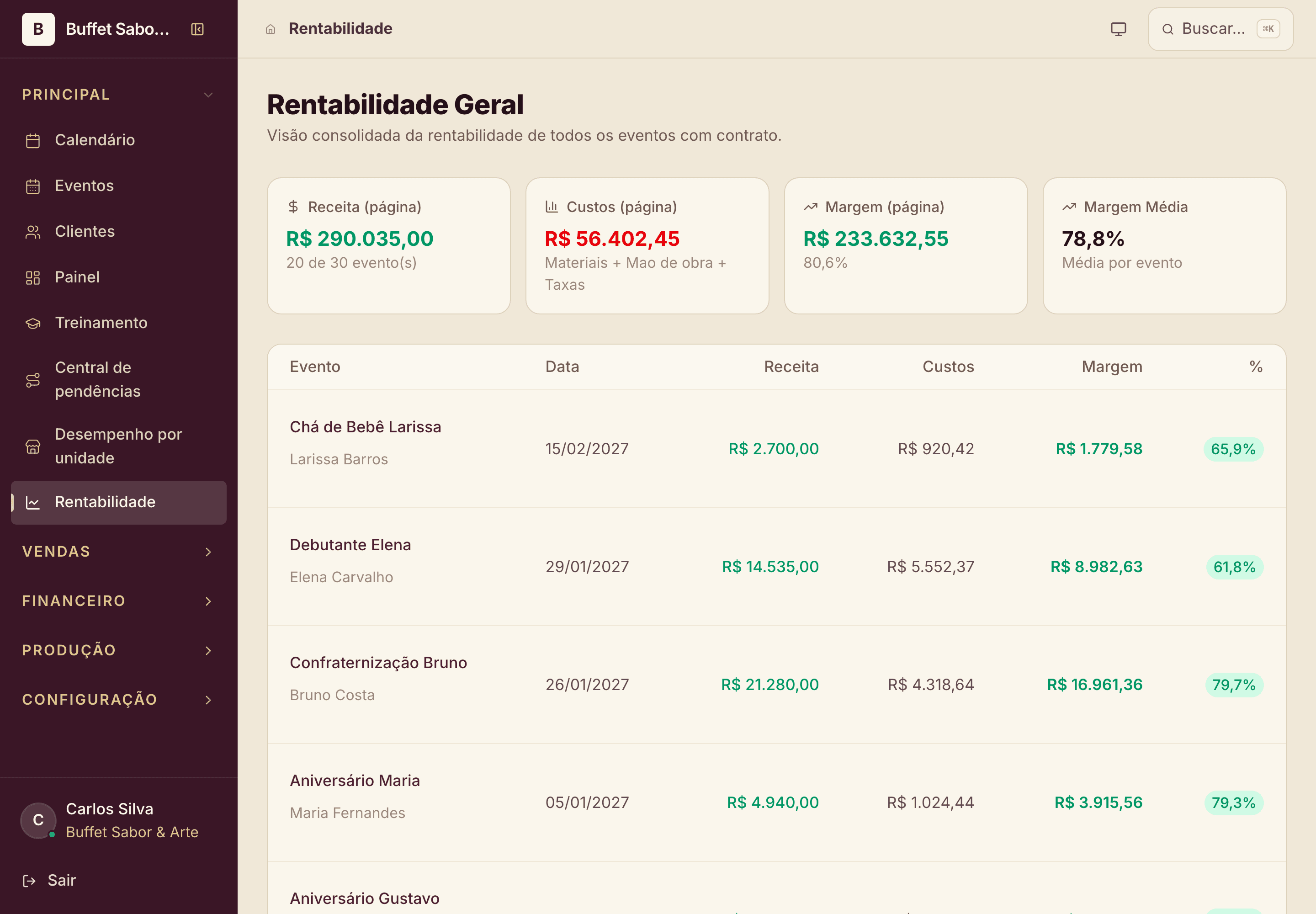Click the Painel dashboard grid icon
Image resolution: width=1316 pixels, height=914 pixels.
click(33, 278)
